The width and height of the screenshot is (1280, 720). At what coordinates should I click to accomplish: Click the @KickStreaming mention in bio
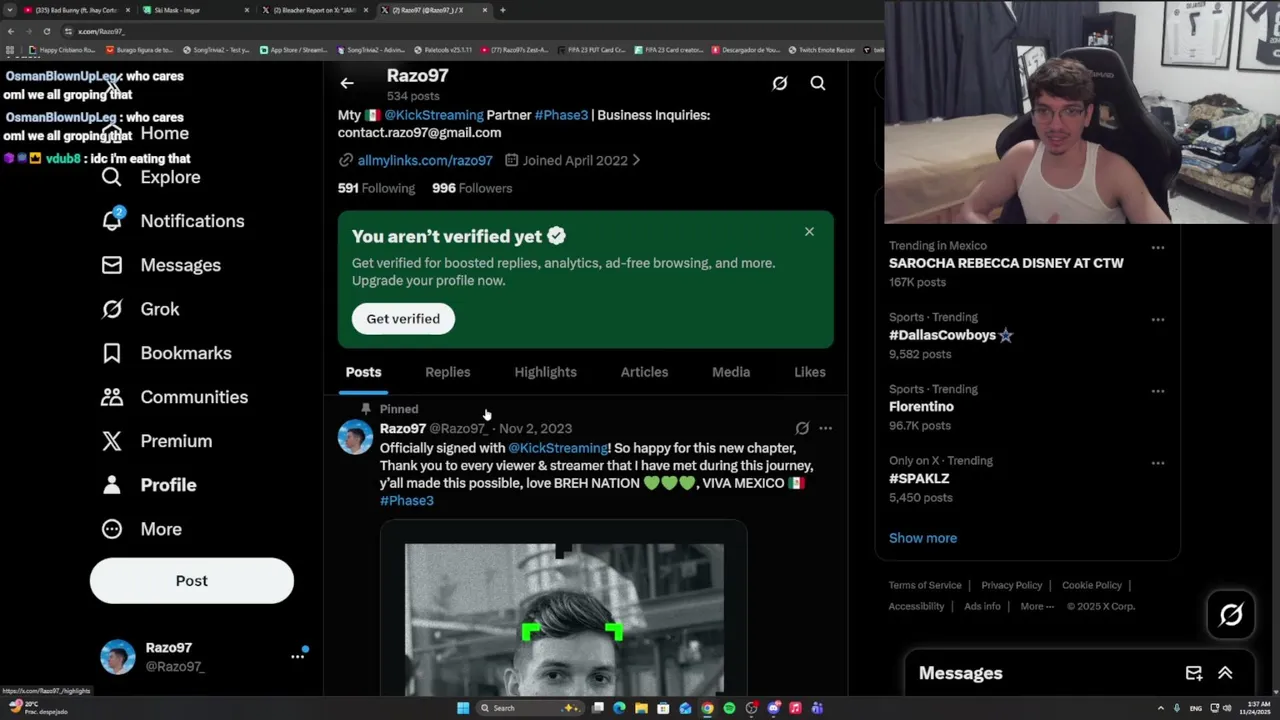pos(434,115)
